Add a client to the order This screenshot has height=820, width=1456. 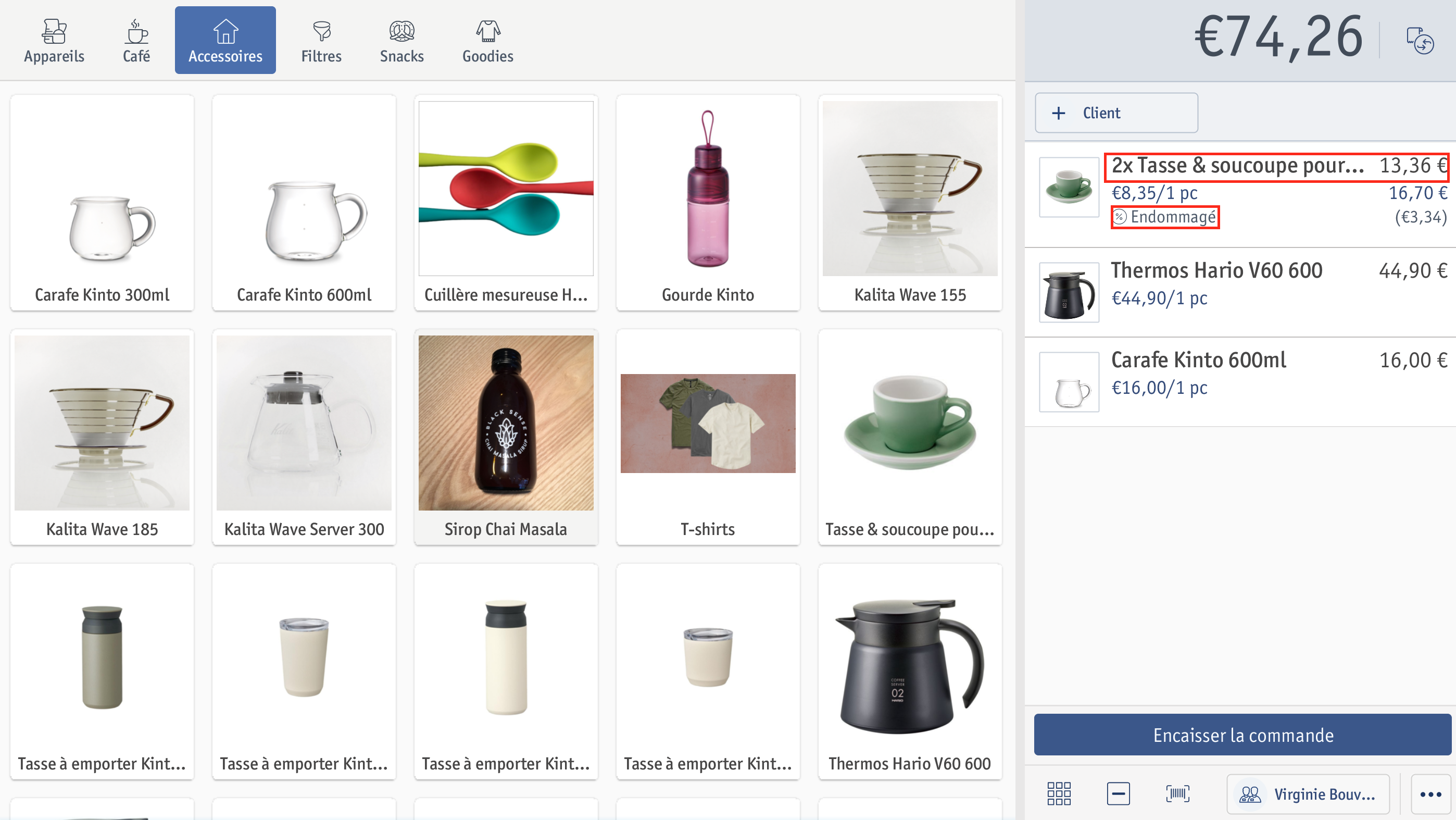tap(1116, 113)
